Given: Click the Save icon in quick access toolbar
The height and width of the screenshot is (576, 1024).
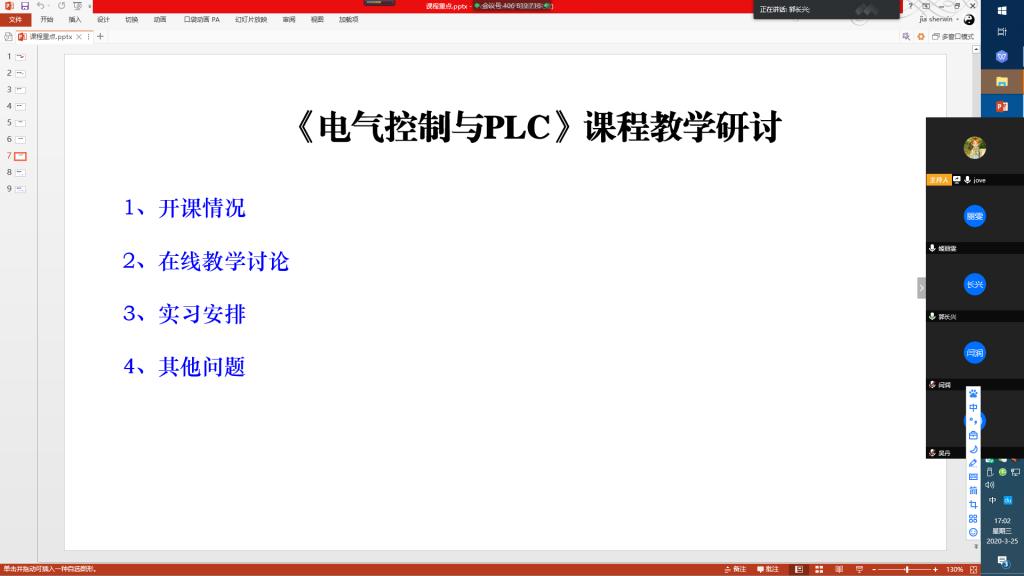Looking at the screenshot, I should point(25,6).
